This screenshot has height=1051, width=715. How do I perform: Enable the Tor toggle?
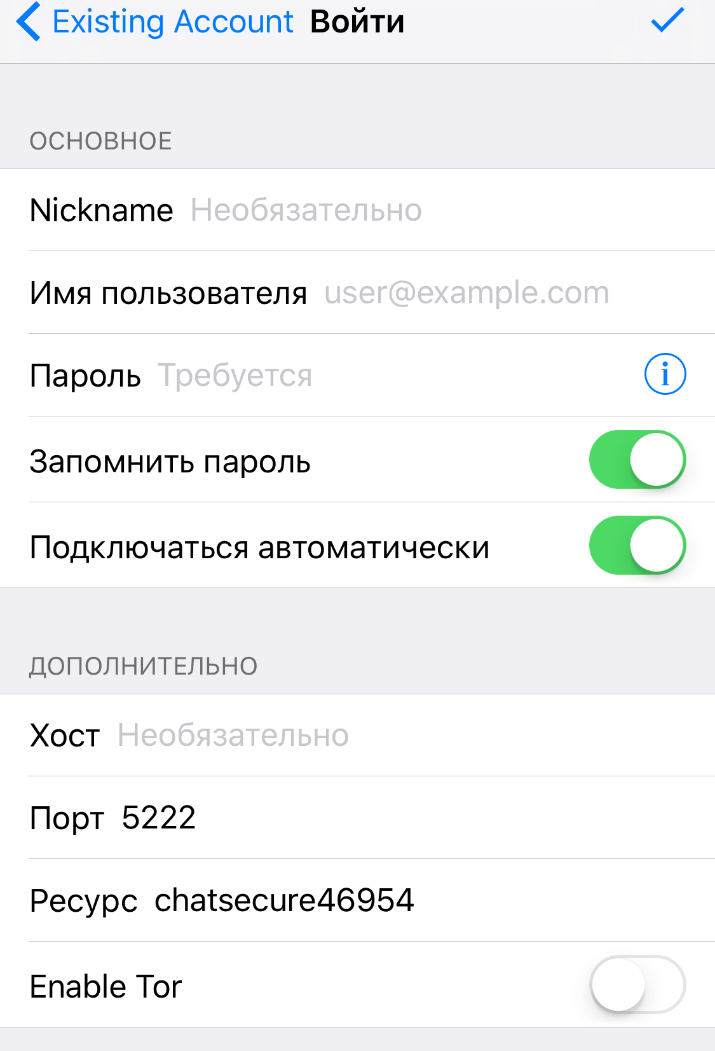tap(637, 984)
